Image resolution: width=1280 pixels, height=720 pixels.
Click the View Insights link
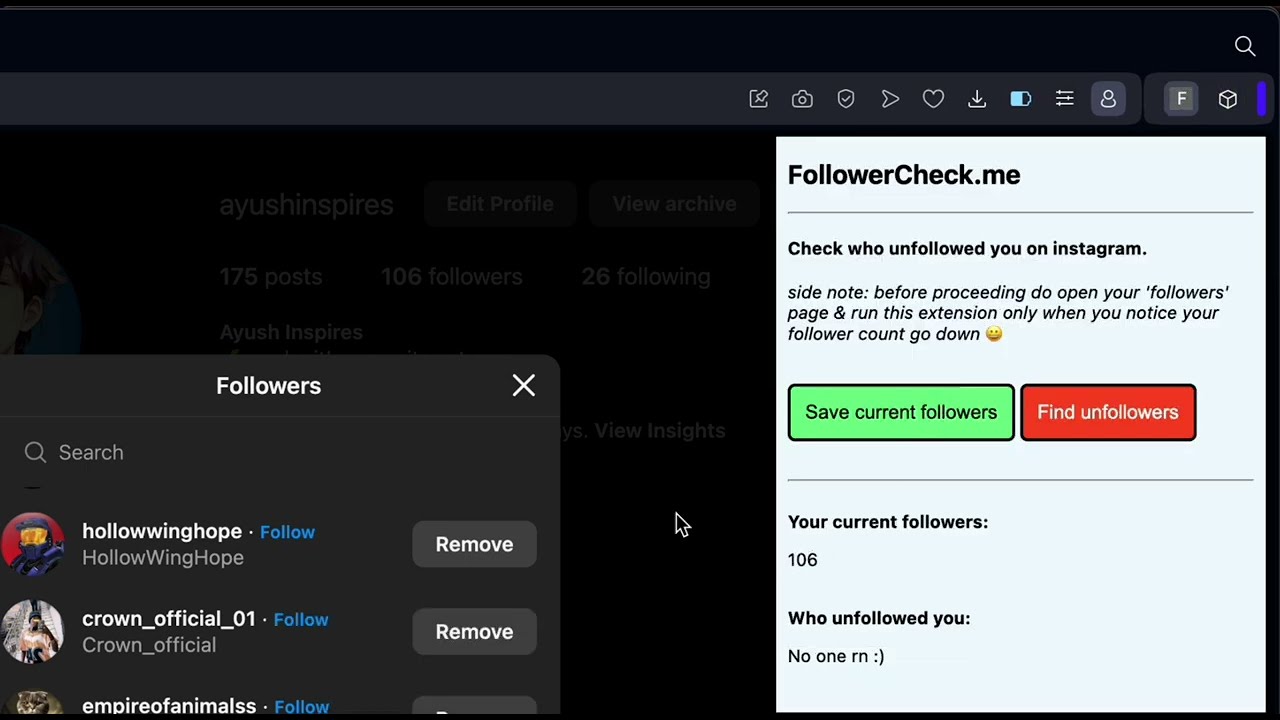click(x=660, y=431)
